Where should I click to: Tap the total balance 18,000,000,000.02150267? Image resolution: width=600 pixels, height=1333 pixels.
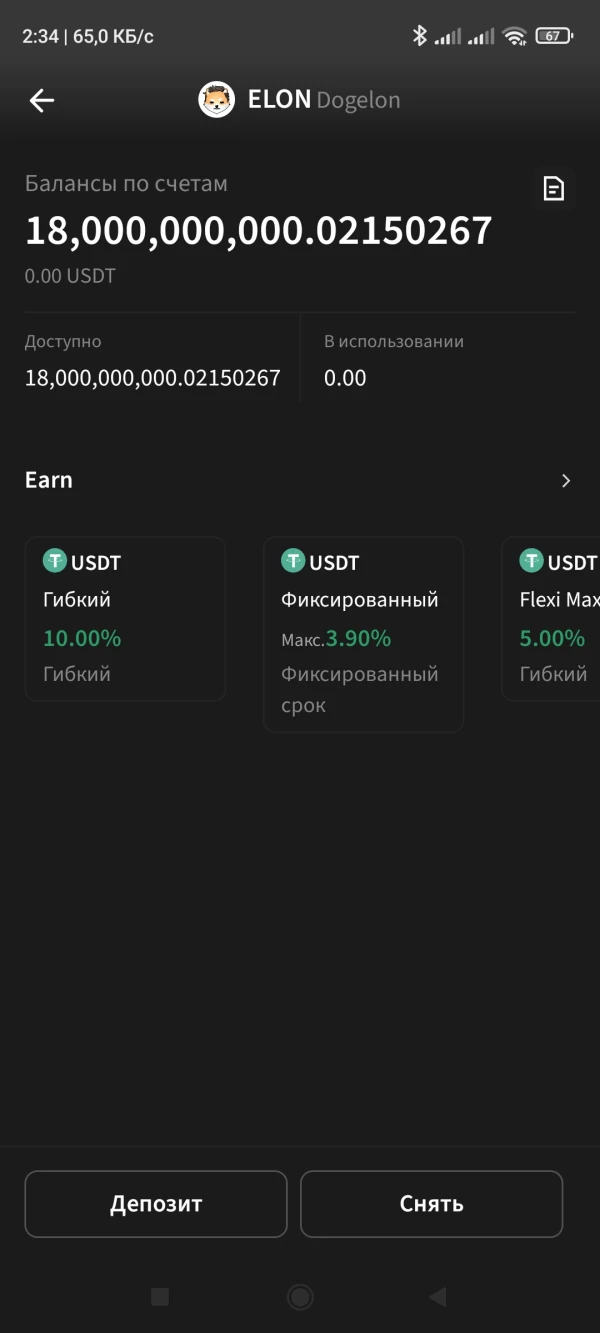(x=258, y=230)
